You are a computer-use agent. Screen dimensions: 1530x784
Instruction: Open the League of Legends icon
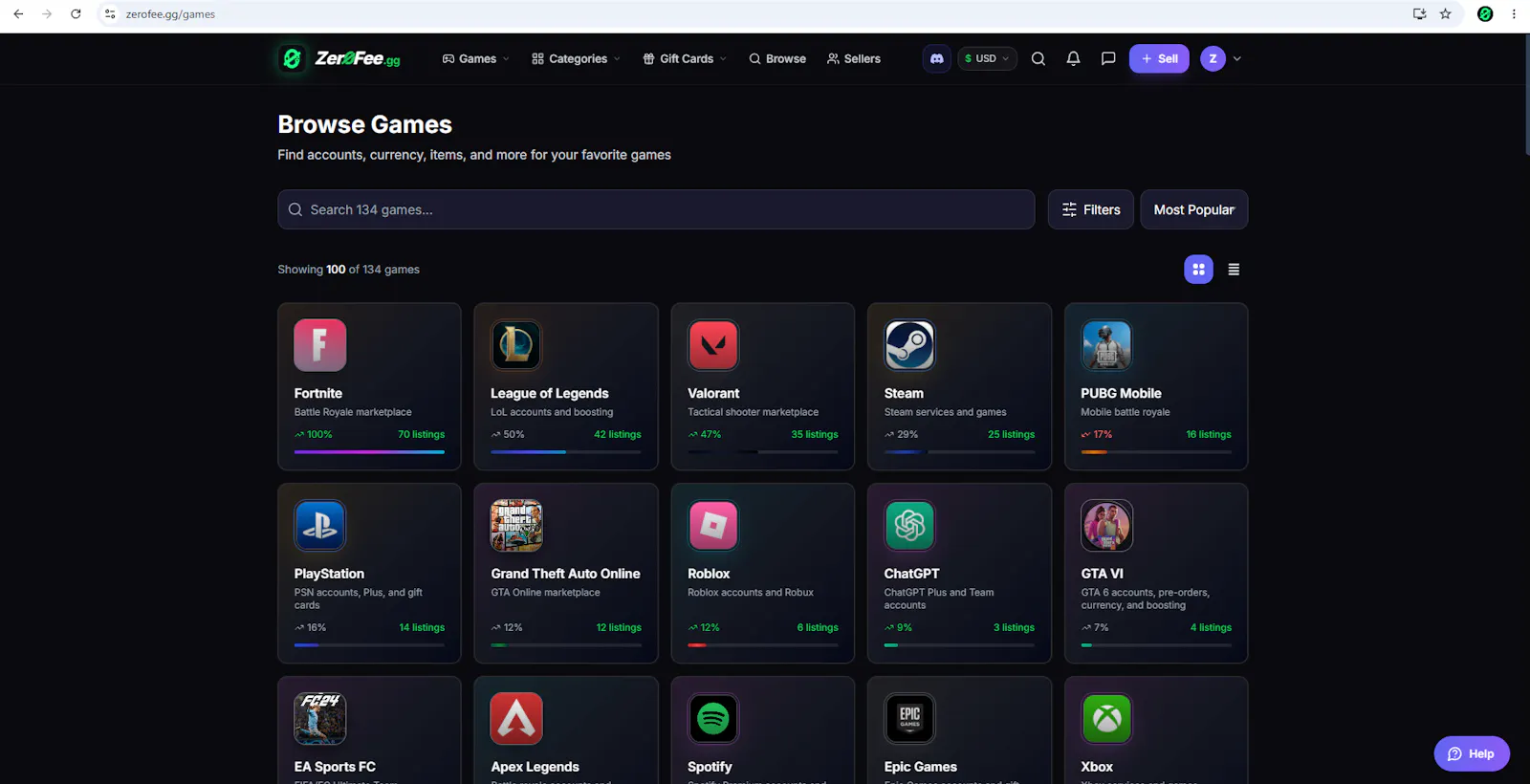click(516, 345)
